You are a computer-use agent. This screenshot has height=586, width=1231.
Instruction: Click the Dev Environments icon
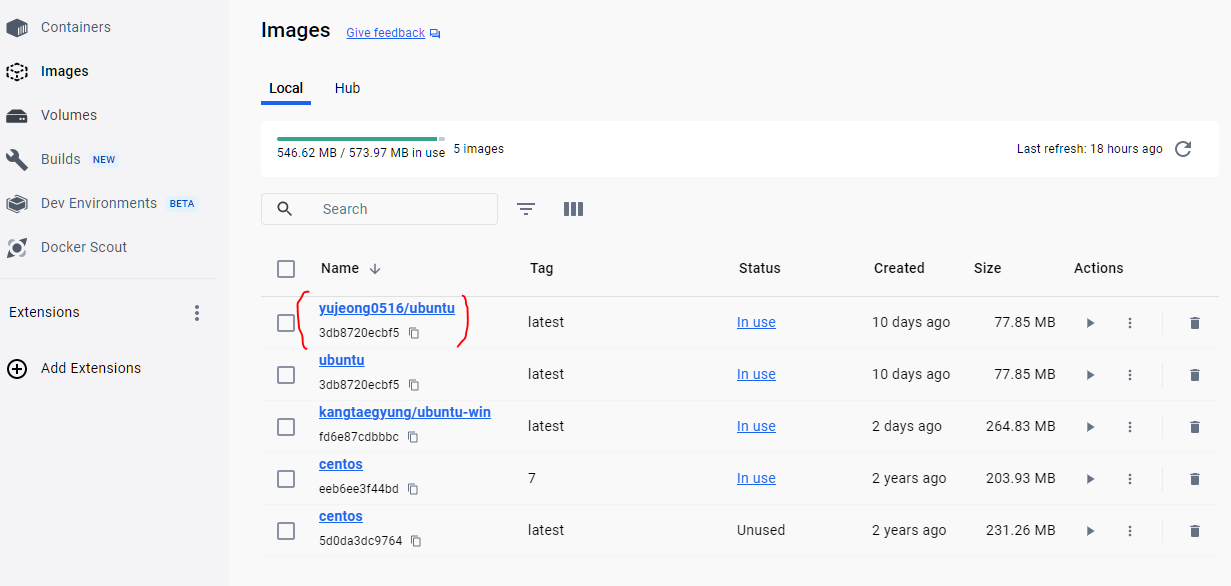tap(17, 204)
